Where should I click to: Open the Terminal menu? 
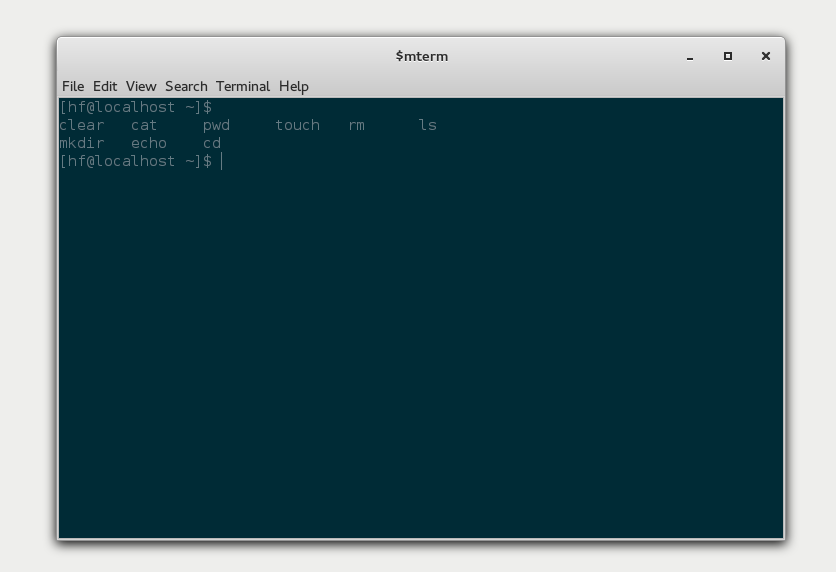[x=243, y=86]
